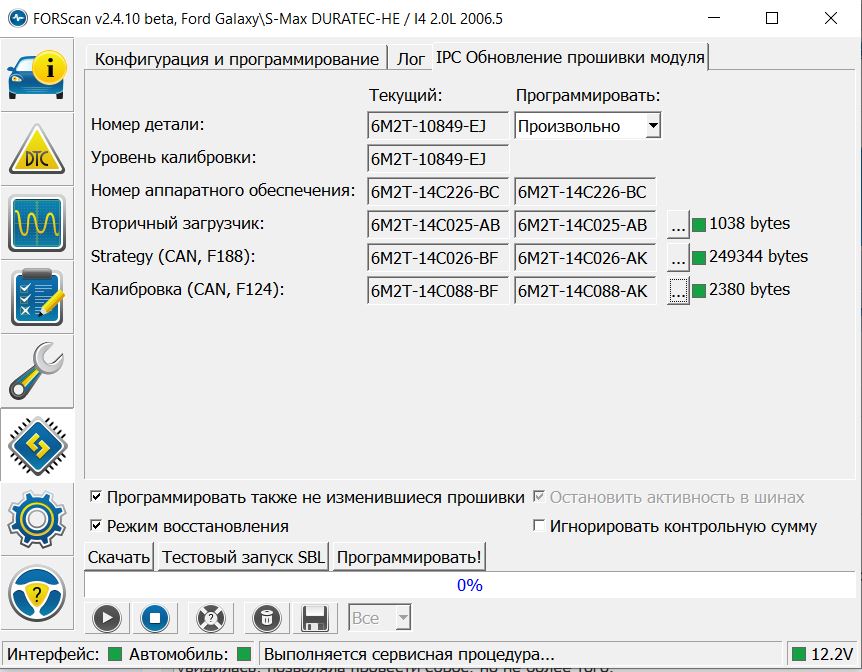This screenshot has width=862, height=672.
Task: Browse file for Strategy (CAN, F188)
Action: [x=679, y=258]
